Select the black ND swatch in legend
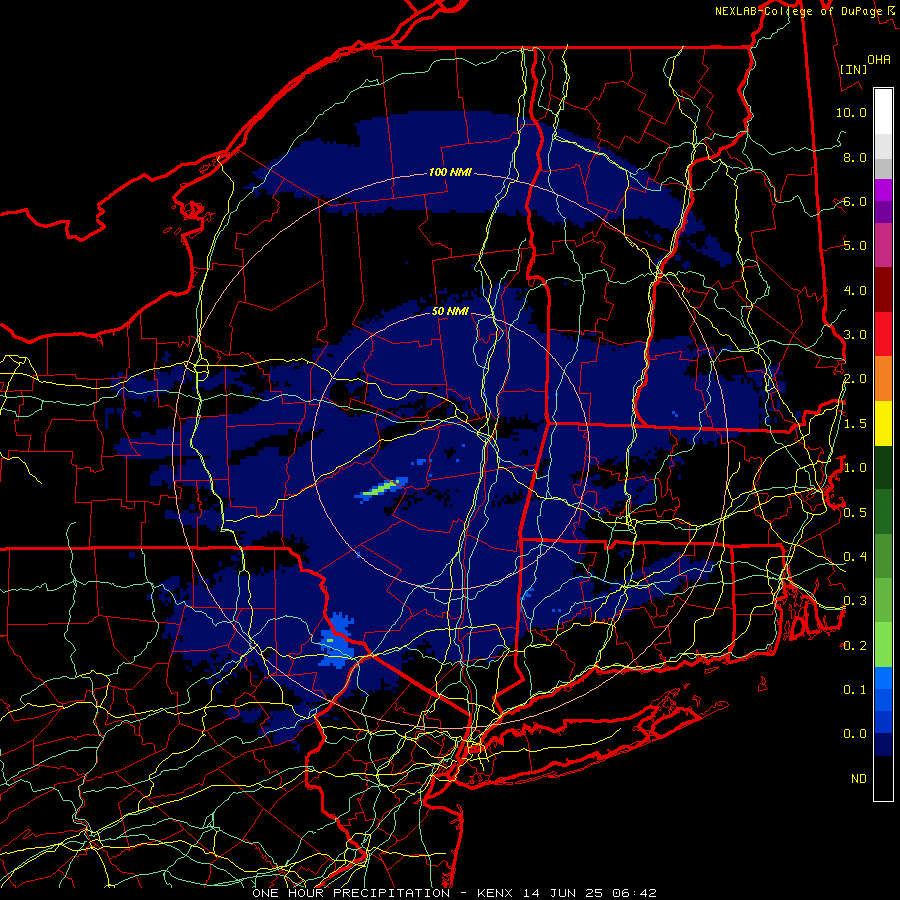 click(883, 778)
